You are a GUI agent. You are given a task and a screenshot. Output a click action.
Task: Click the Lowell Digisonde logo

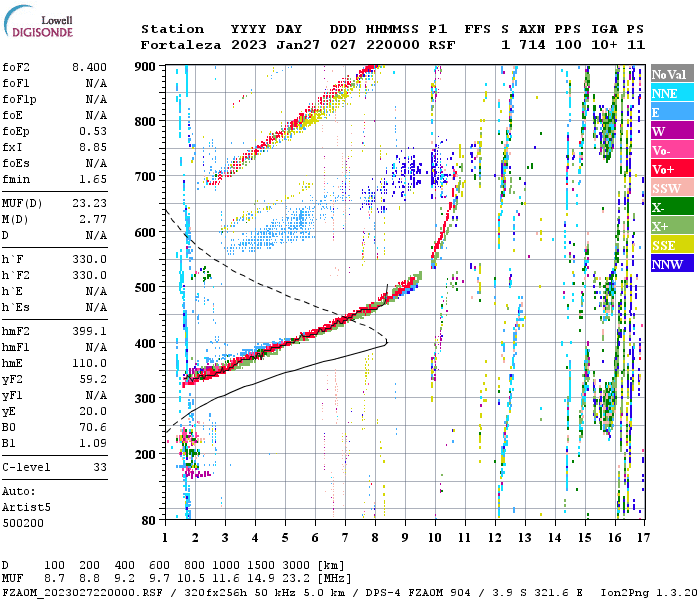pyautogui.click(x=38, y=22)
